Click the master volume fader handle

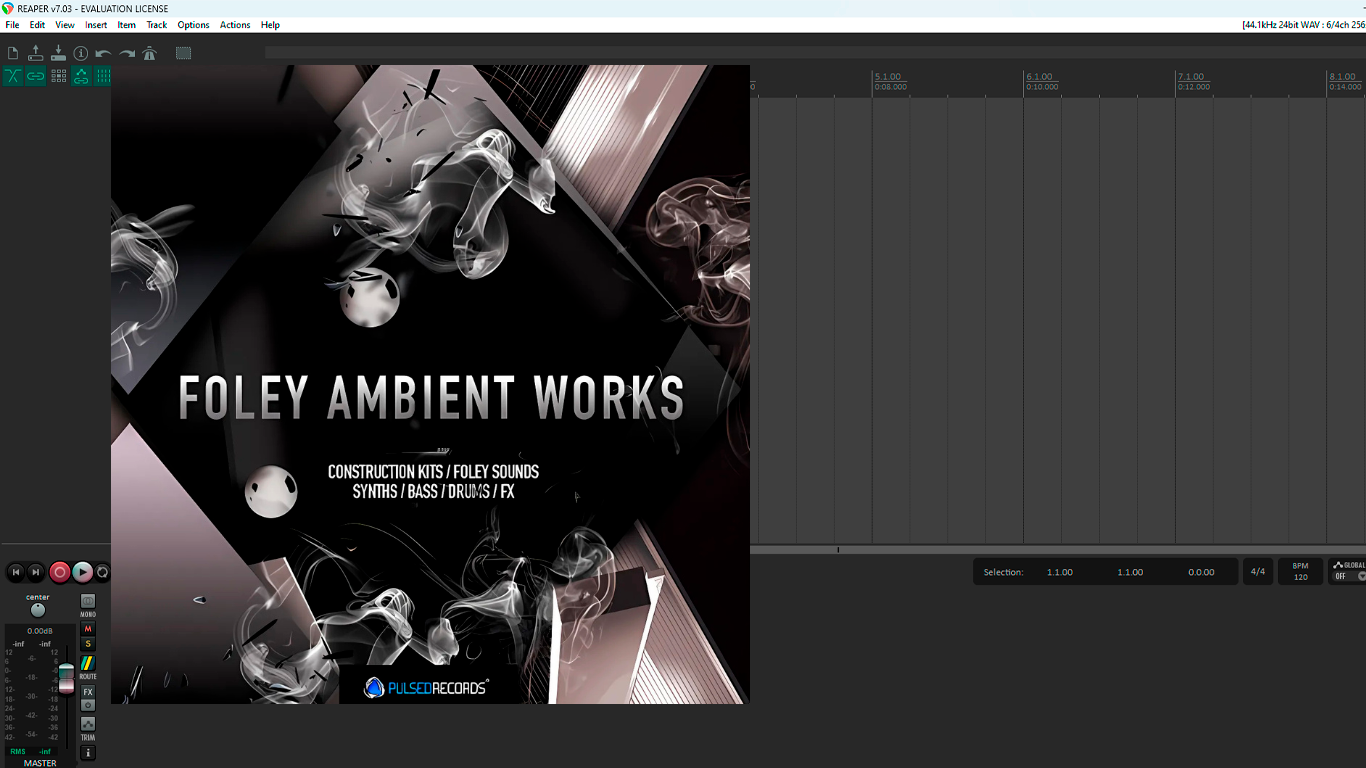click(x=66, y=678)
